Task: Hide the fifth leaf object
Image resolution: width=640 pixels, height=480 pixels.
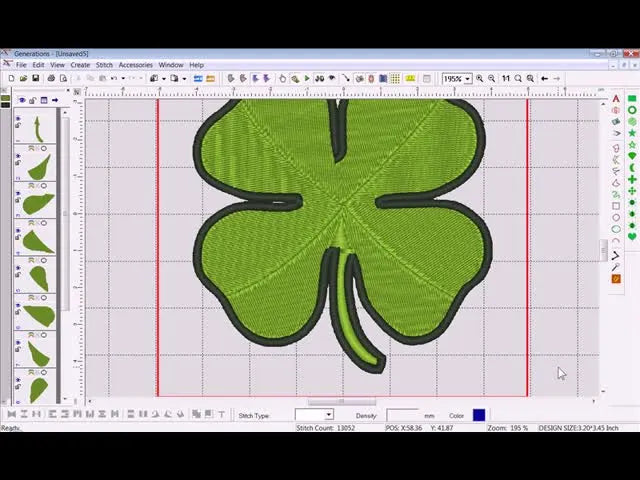Action: tap(18, 268)
